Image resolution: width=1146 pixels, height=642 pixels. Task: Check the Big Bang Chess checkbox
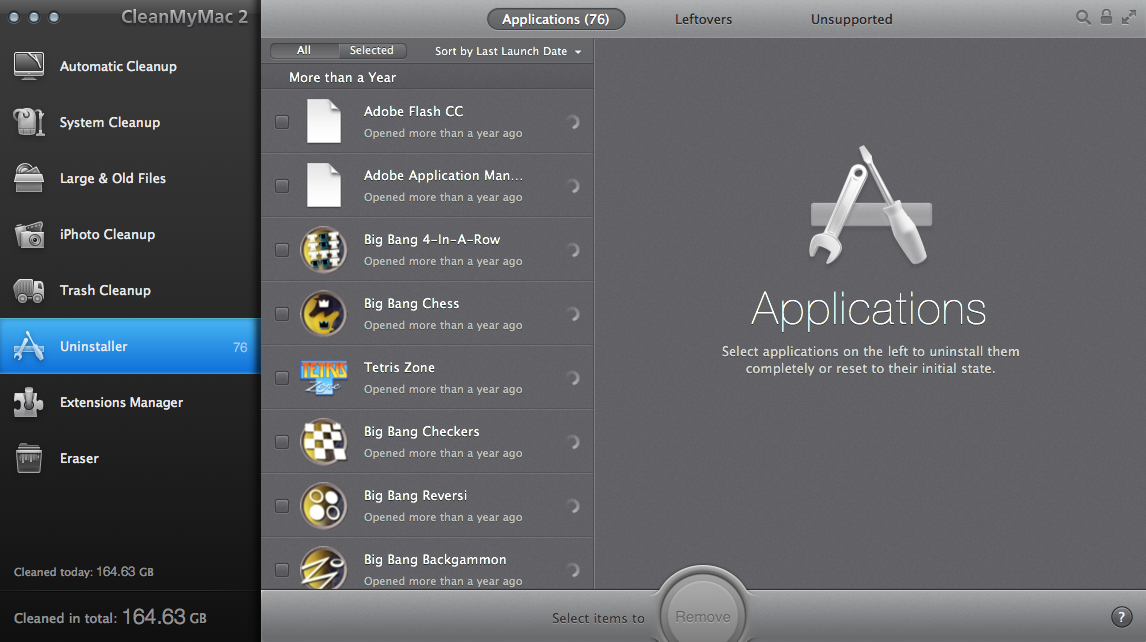point(282,314)
